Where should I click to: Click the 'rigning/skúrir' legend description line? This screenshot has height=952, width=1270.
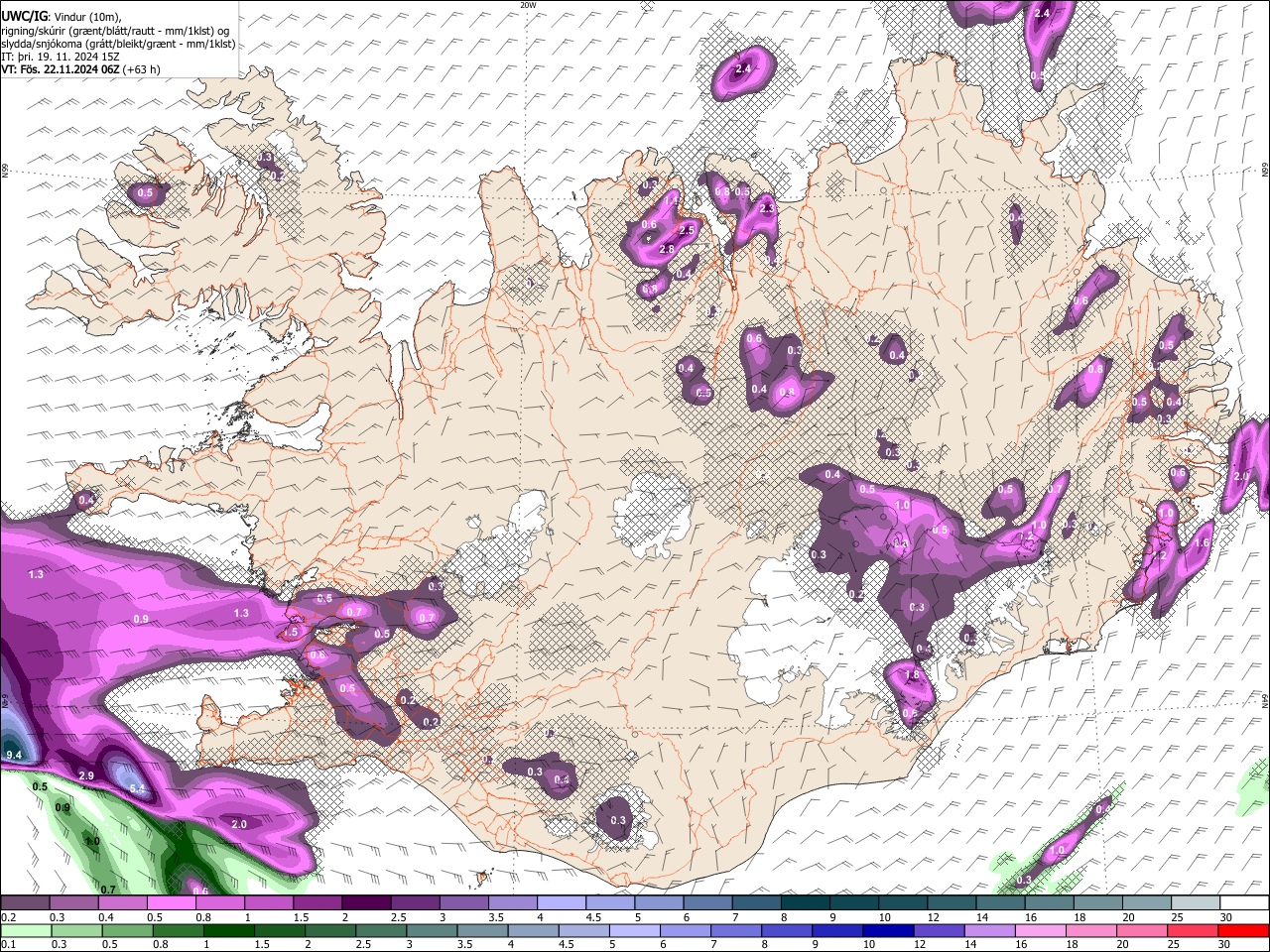pos(115,31)
